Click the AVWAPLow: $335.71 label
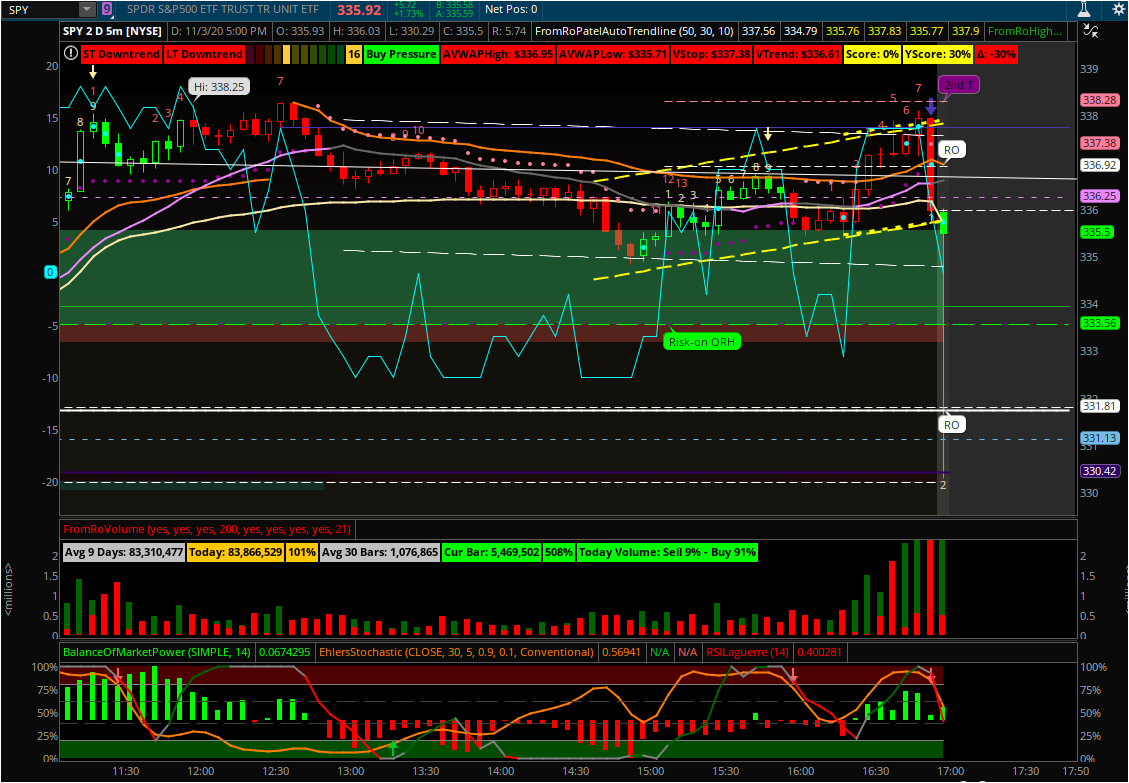The image size is (1129, 783). (x=613, y=54)
